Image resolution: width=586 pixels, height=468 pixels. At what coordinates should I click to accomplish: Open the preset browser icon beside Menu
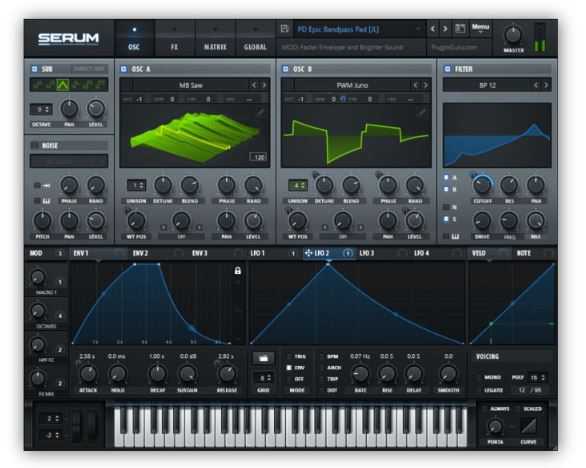coord(460,29)
